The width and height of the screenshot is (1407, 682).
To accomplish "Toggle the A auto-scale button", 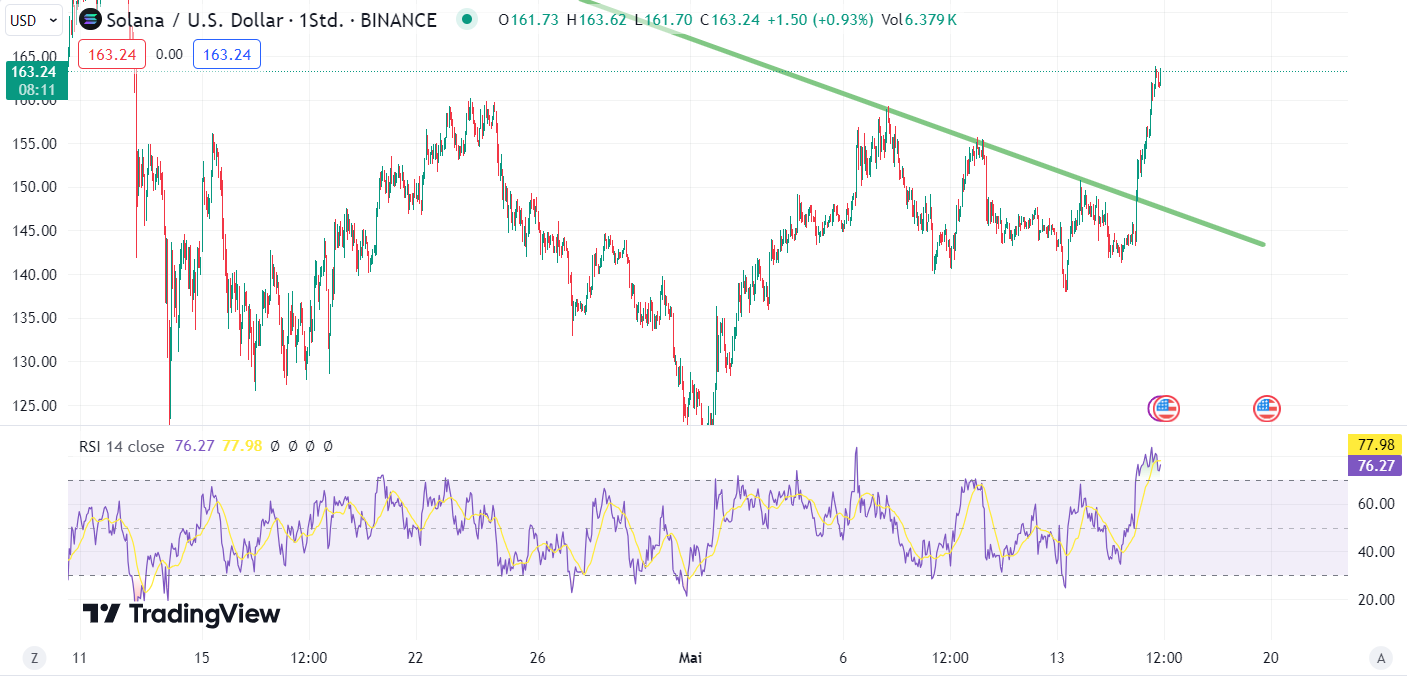I will click(1381, 658).
